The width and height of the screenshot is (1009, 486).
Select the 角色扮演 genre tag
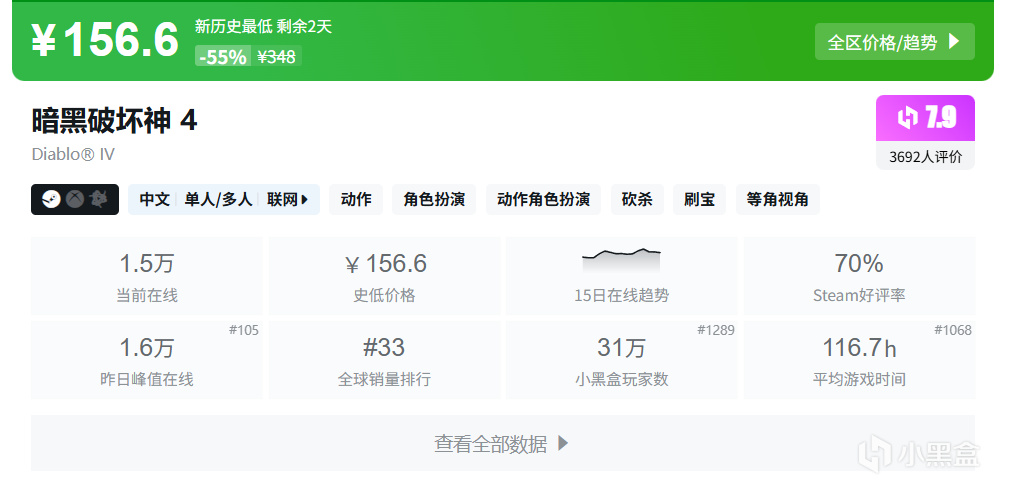434,200
